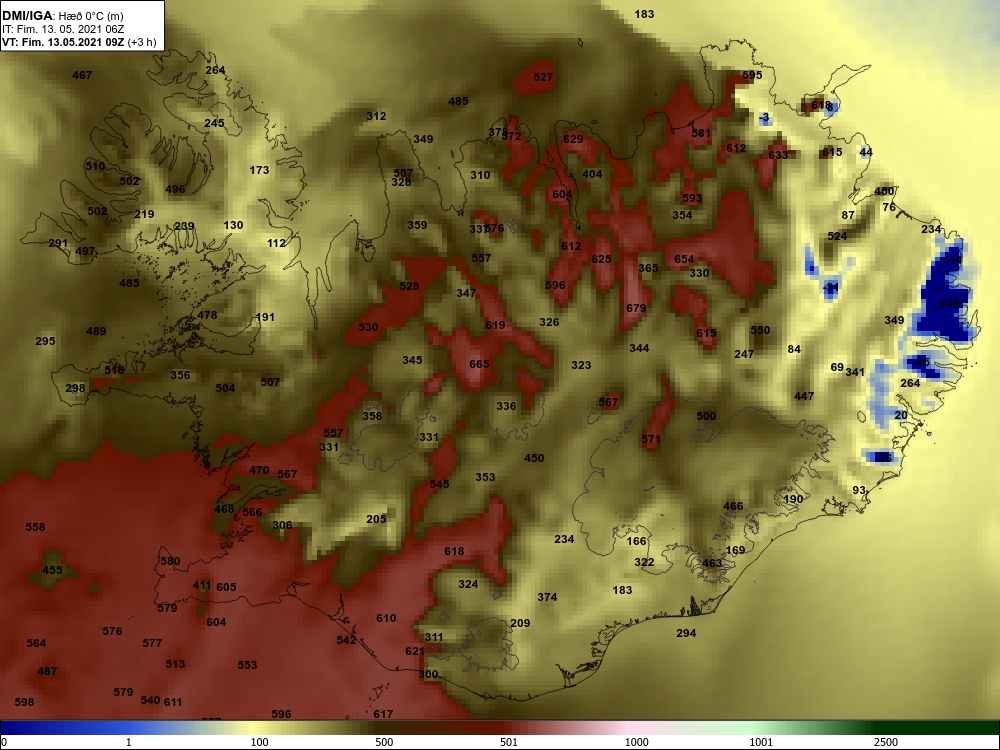Click the map value '595'
The height and width of the screenshot is (750, 1000).
pyautogui.click(x=752, y=75)
